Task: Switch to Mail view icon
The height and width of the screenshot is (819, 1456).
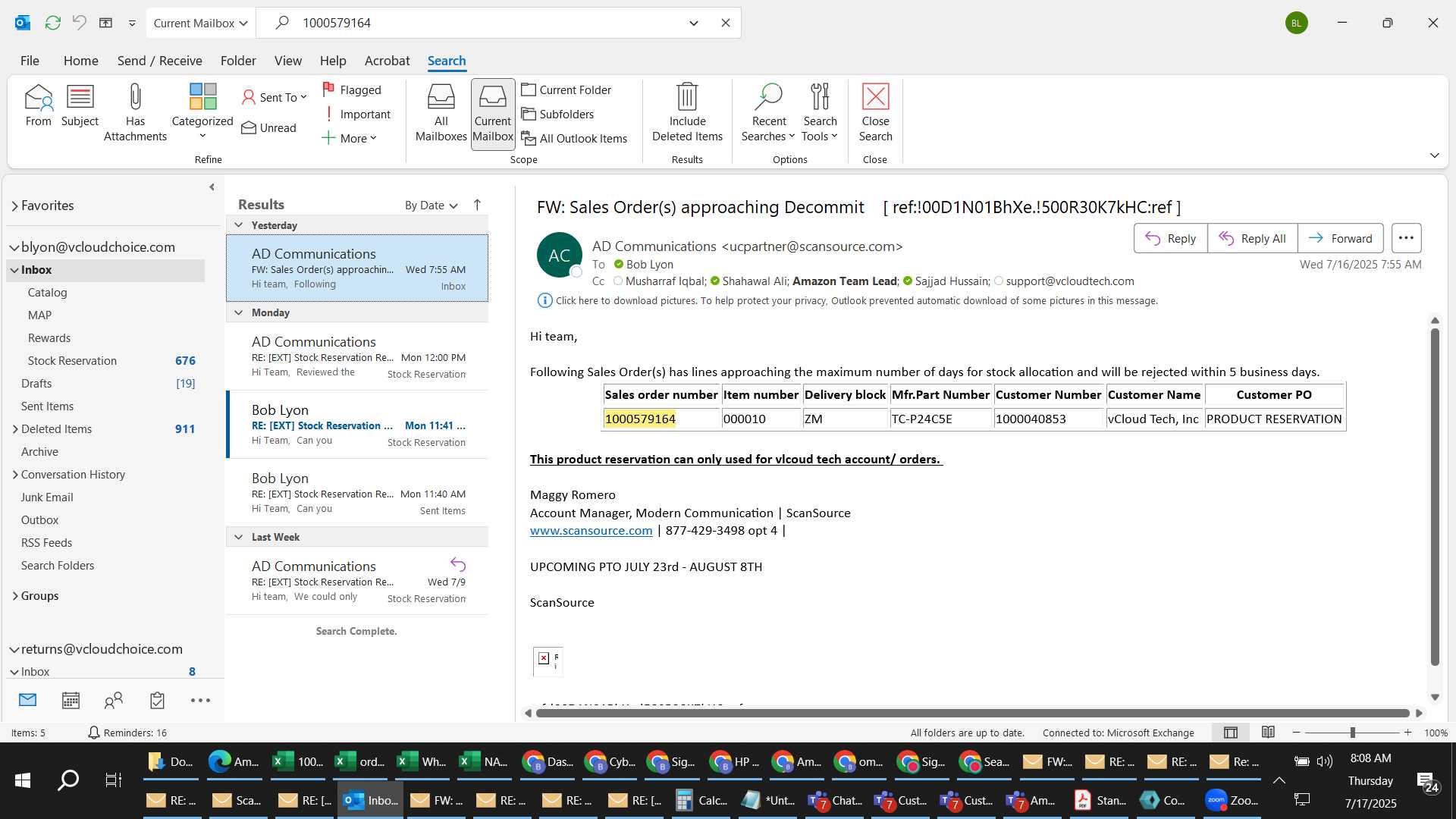Action: [x=28, y=701]
